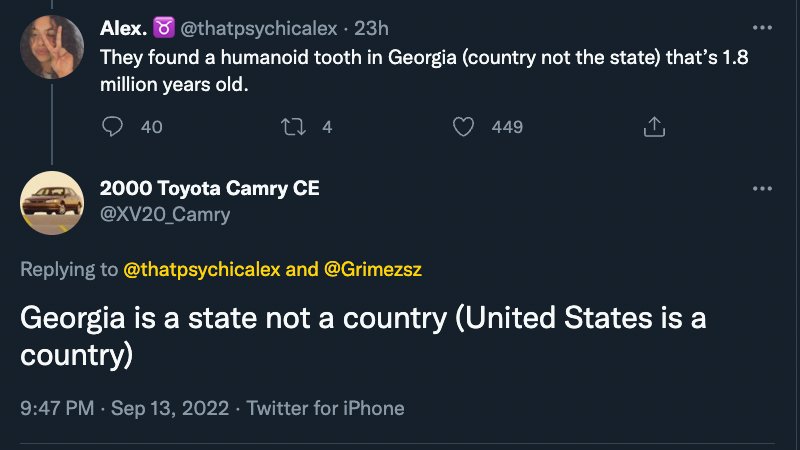Click 2000 Toyota Camry CE display name
Image resolution: width=800 pixels, height=450 pixels.
[210, 188]
